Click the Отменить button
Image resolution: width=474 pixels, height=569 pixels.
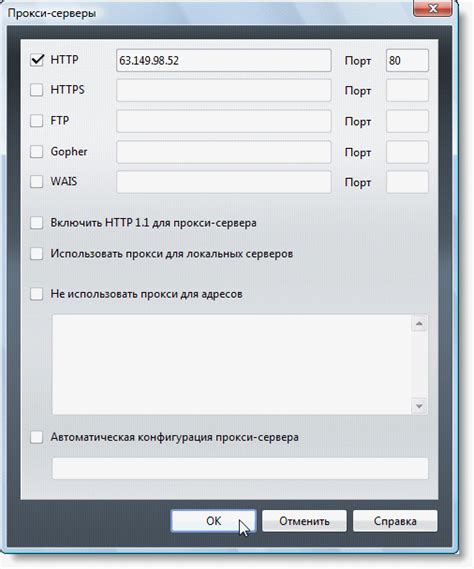click(304, 521)
